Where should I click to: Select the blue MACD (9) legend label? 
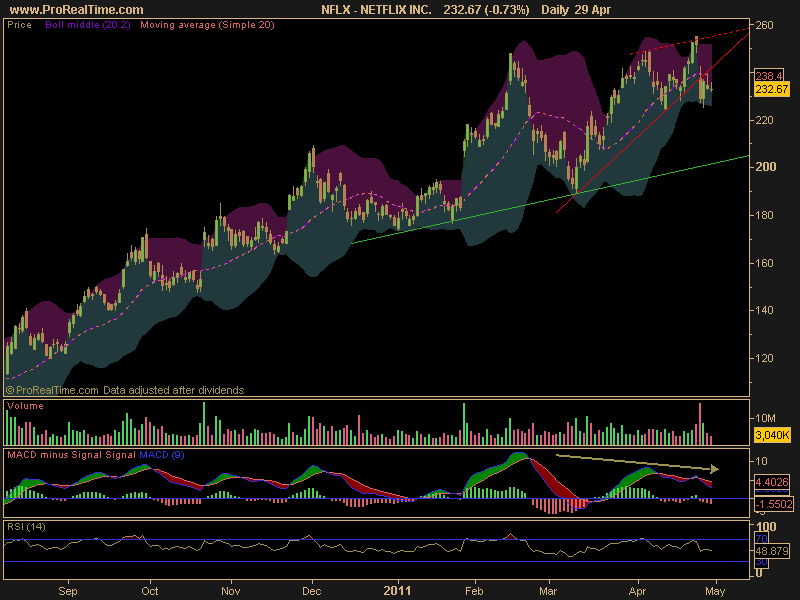pos(161,455)
